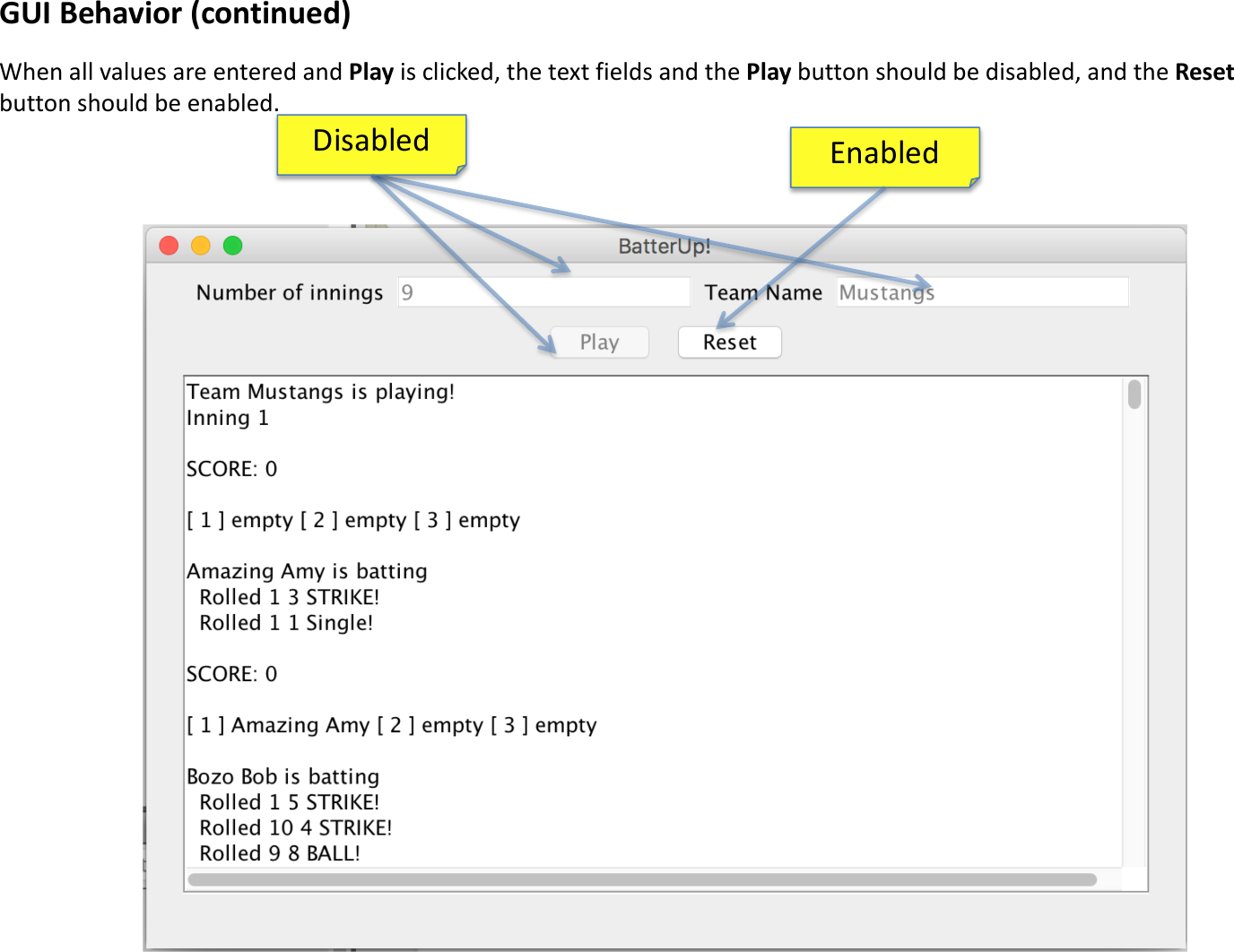Click the vertical scrollbar thumb in output area
1234x952 pixels.
pos(1134,394)
